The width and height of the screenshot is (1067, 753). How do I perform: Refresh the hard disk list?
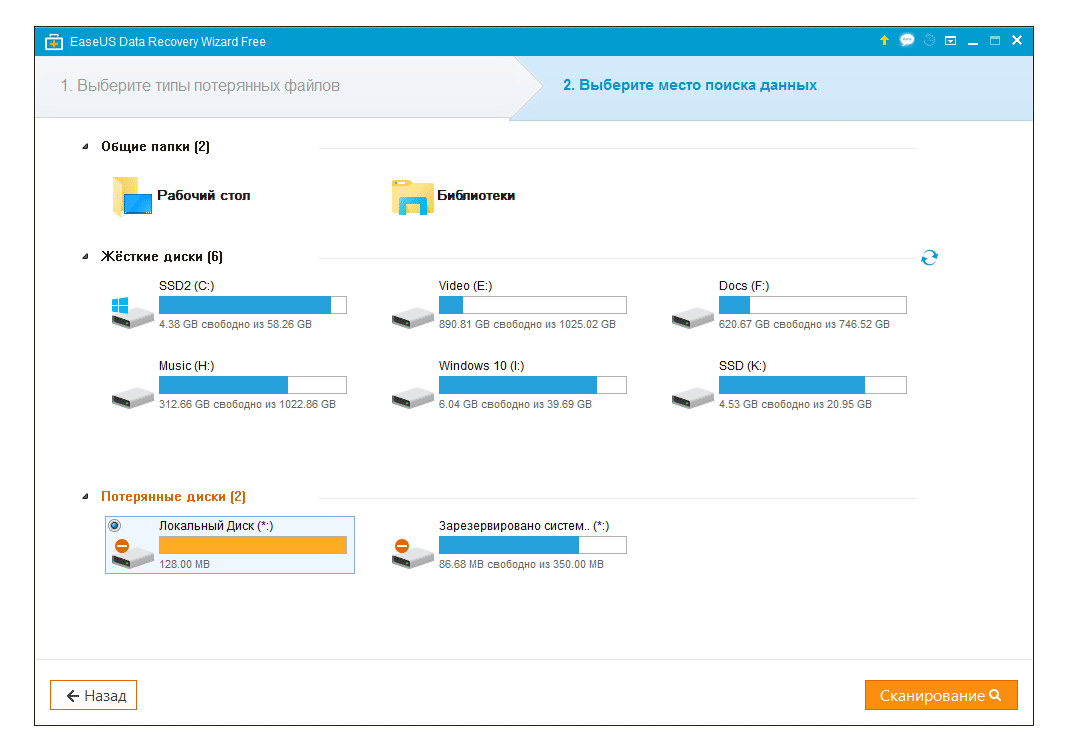coord(929,258)
